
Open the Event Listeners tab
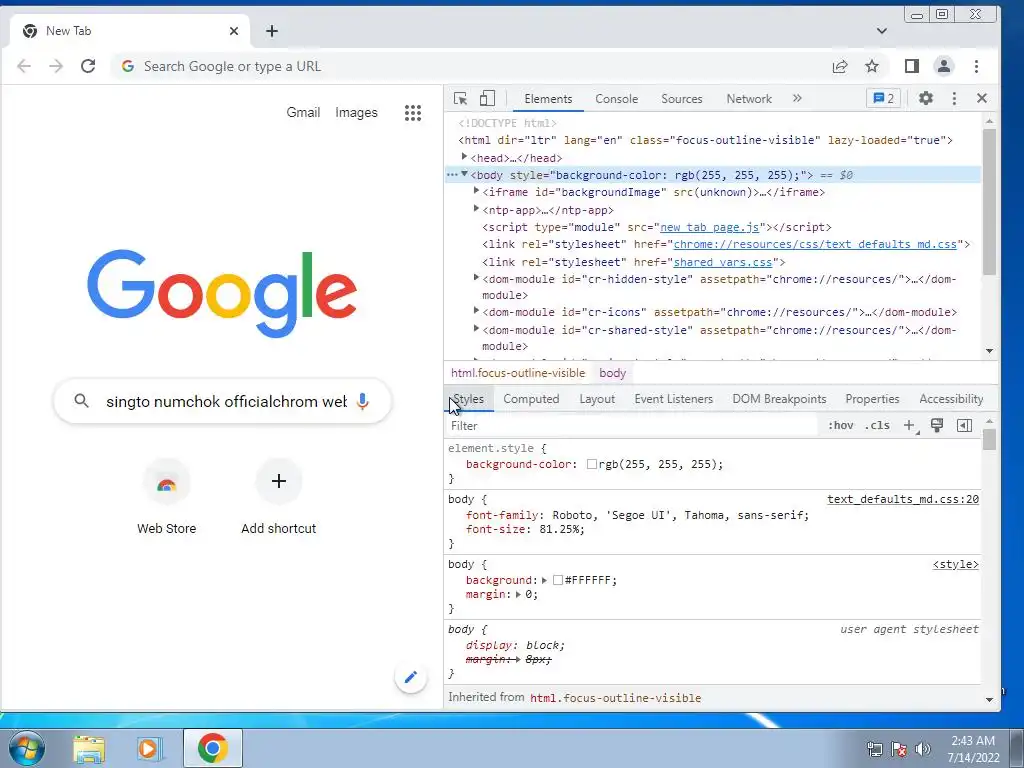coord(673,398)
